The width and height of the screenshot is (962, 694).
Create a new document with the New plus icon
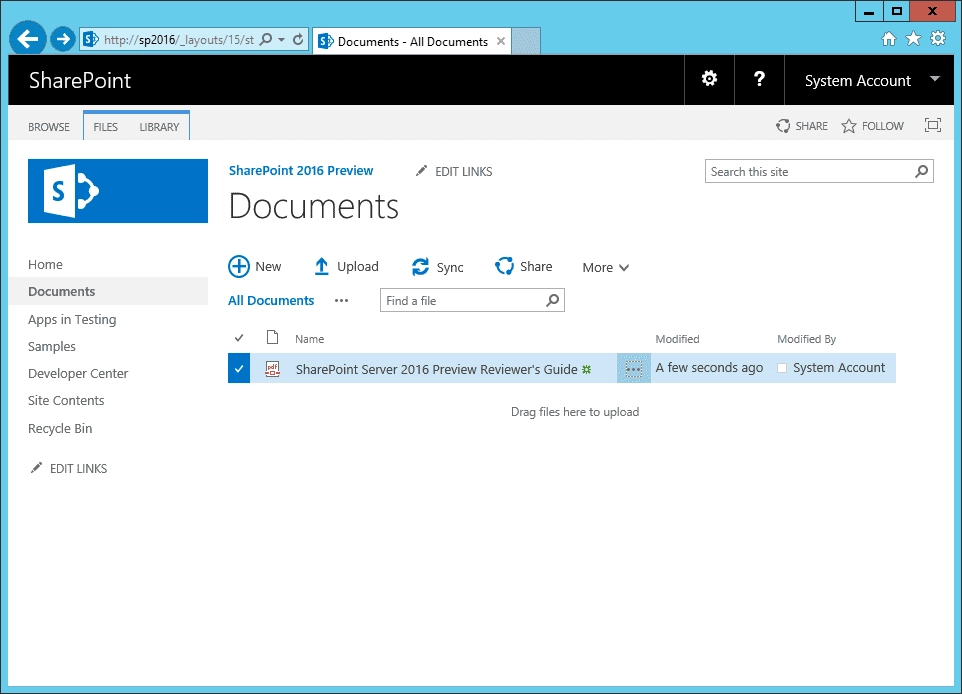pos(239,266)
